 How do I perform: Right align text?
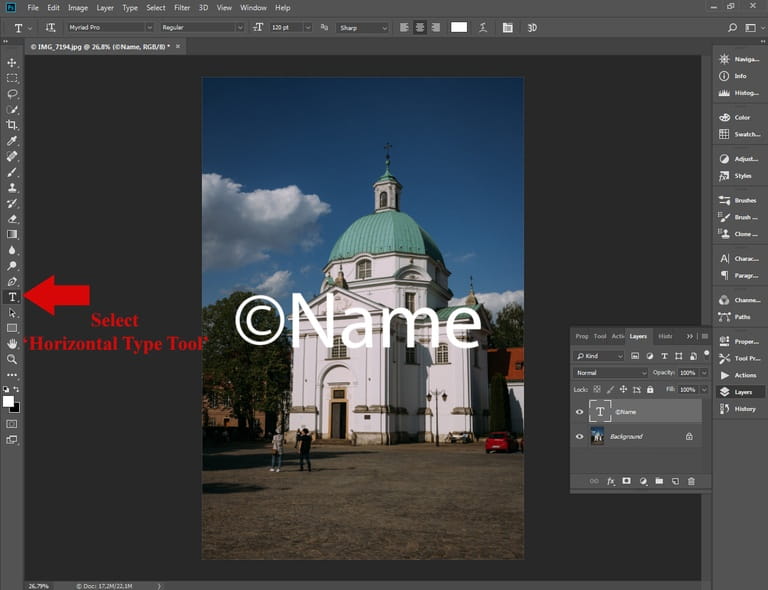tap(435, 27)
